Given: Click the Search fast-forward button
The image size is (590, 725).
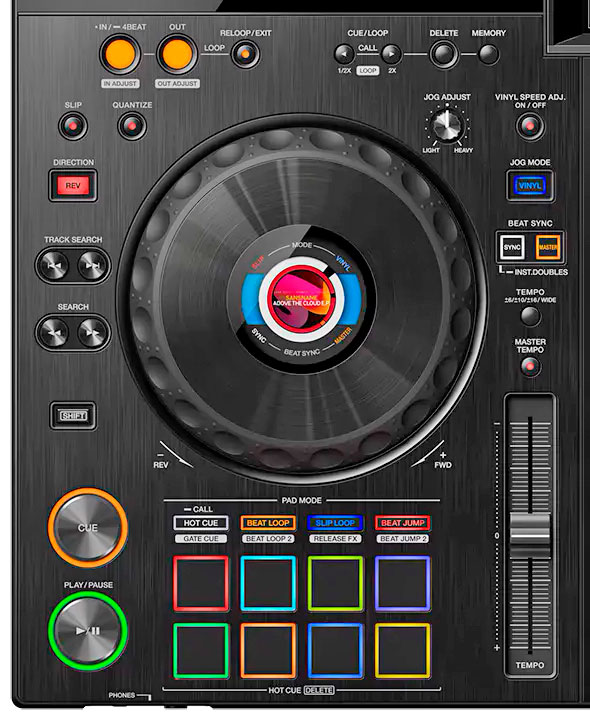Looking at the screenshot, I should 92,332.
